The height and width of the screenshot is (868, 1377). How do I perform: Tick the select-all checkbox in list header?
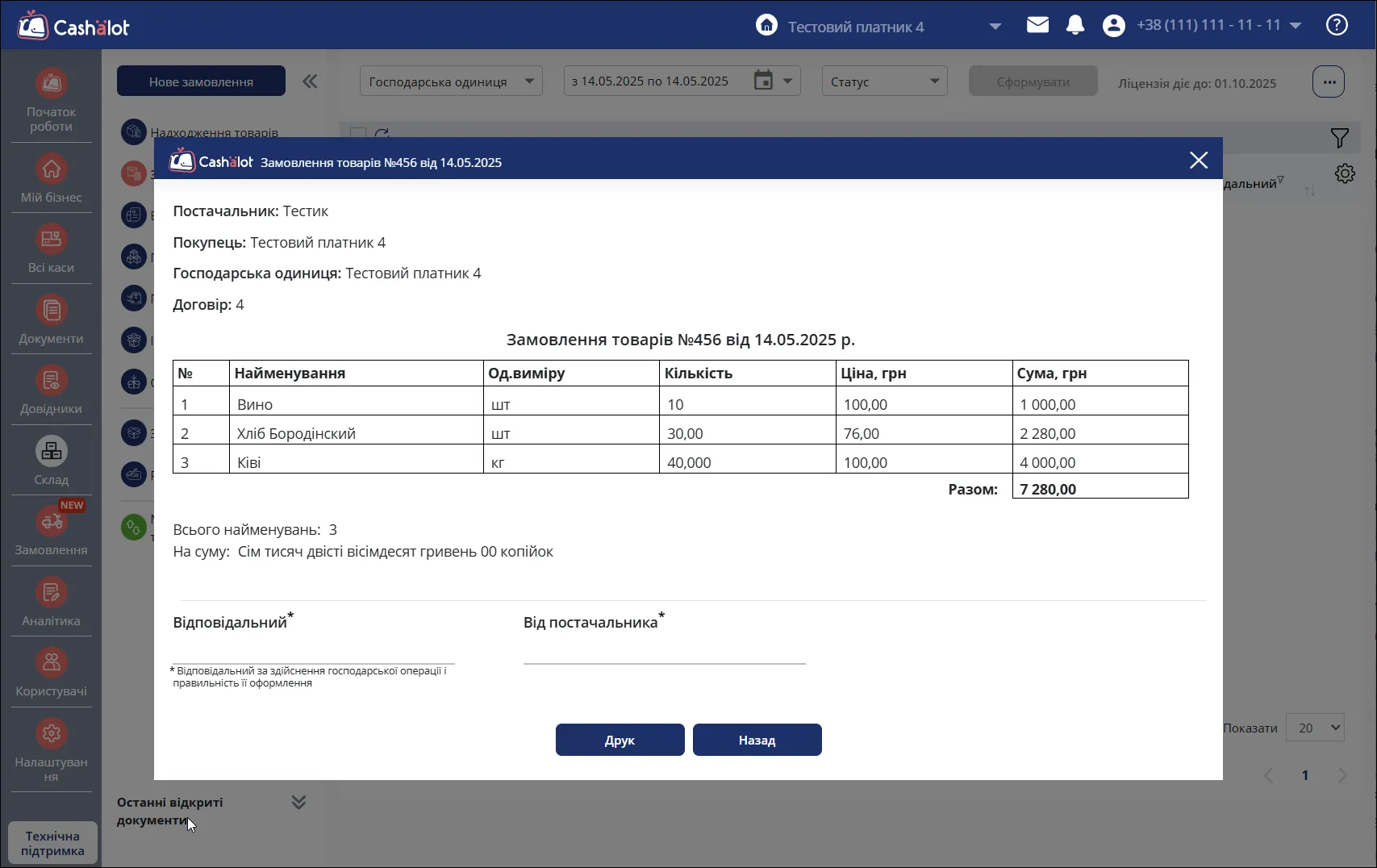tap(358, 134)
